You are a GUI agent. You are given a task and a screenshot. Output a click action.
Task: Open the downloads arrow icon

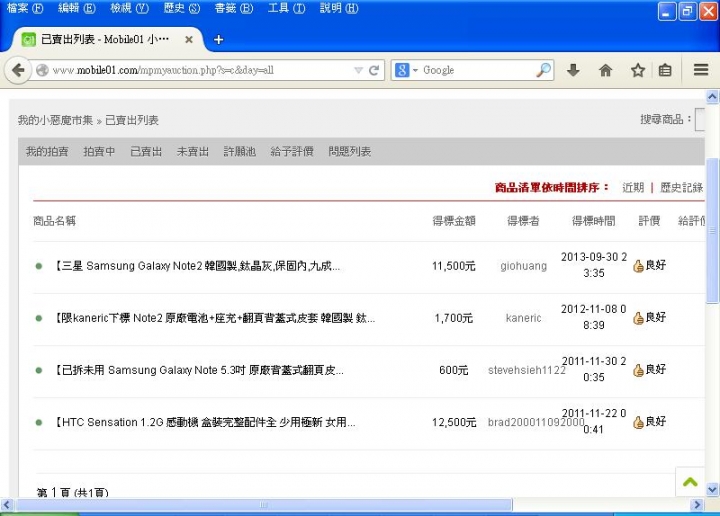[x=573, y=70]
